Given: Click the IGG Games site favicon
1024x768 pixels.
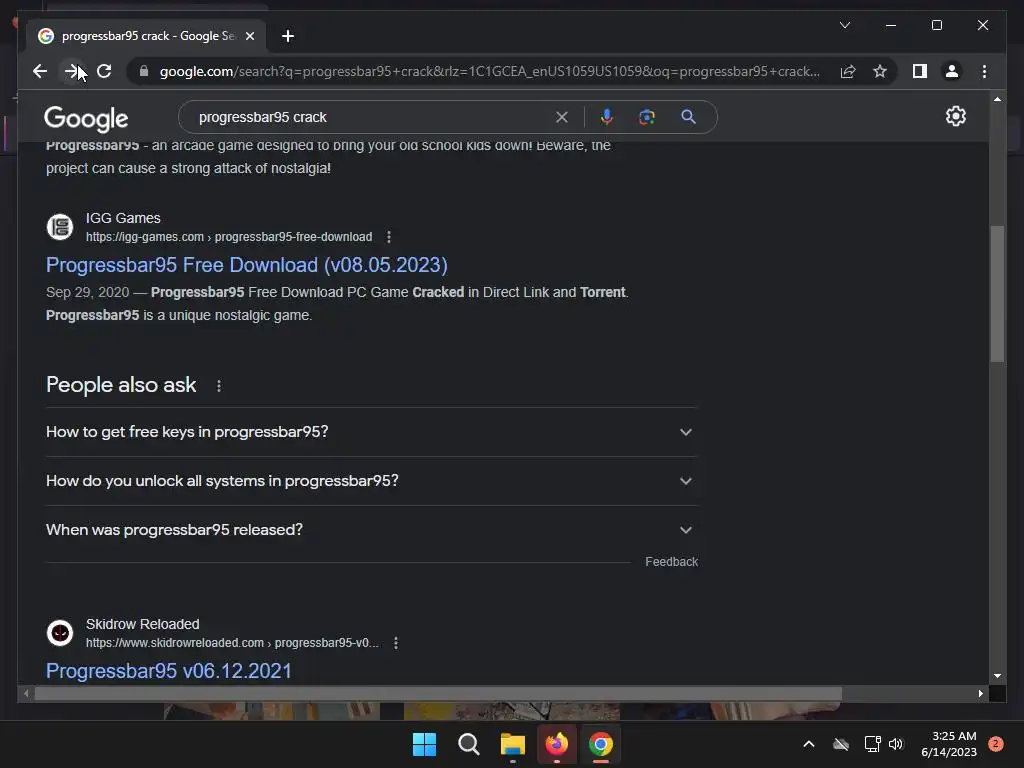Looking at the screenshot, I should 60,227.
